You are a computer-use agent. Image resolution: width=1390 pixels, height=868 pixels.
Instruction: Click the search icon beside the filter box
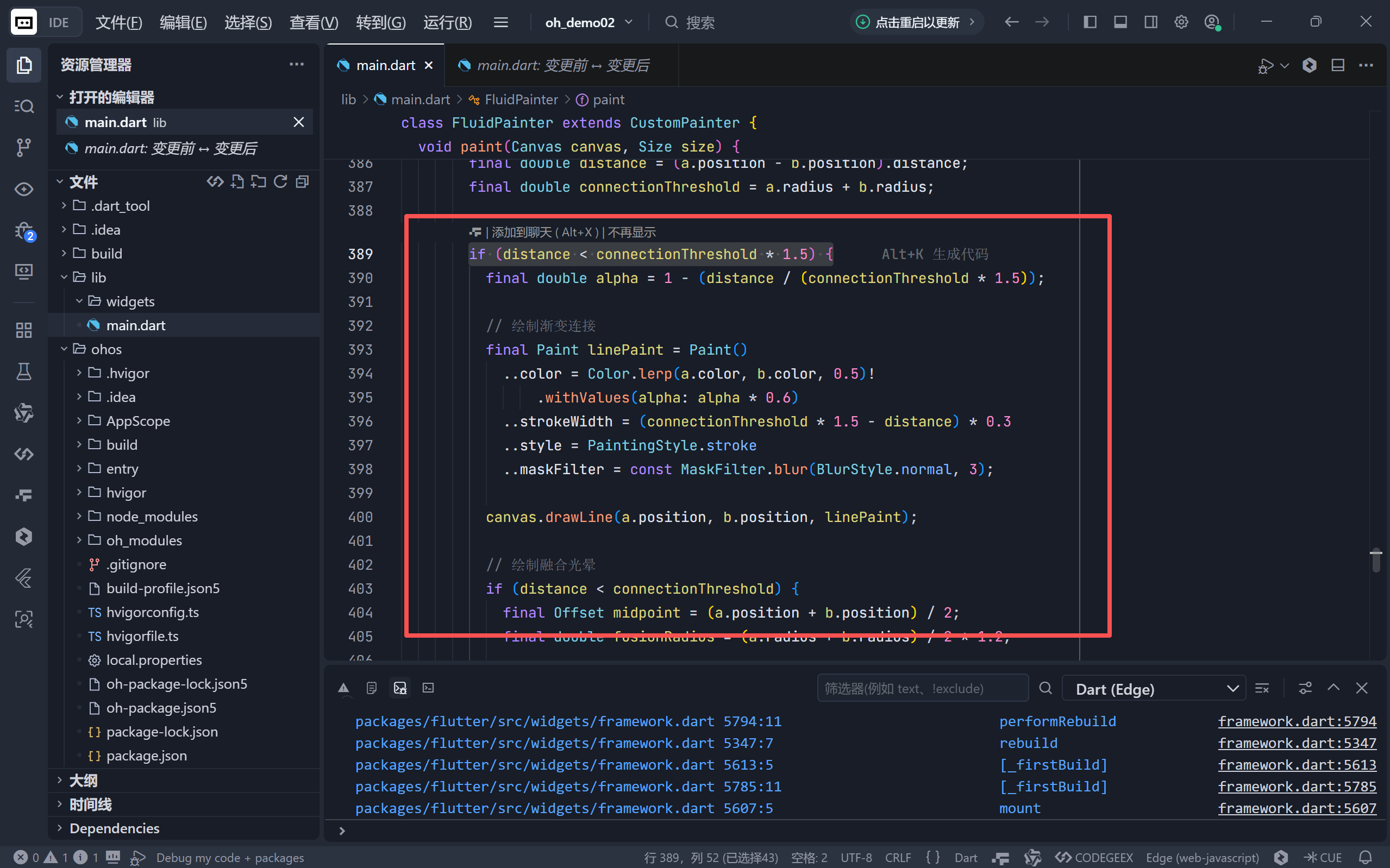coord(1045,688)
